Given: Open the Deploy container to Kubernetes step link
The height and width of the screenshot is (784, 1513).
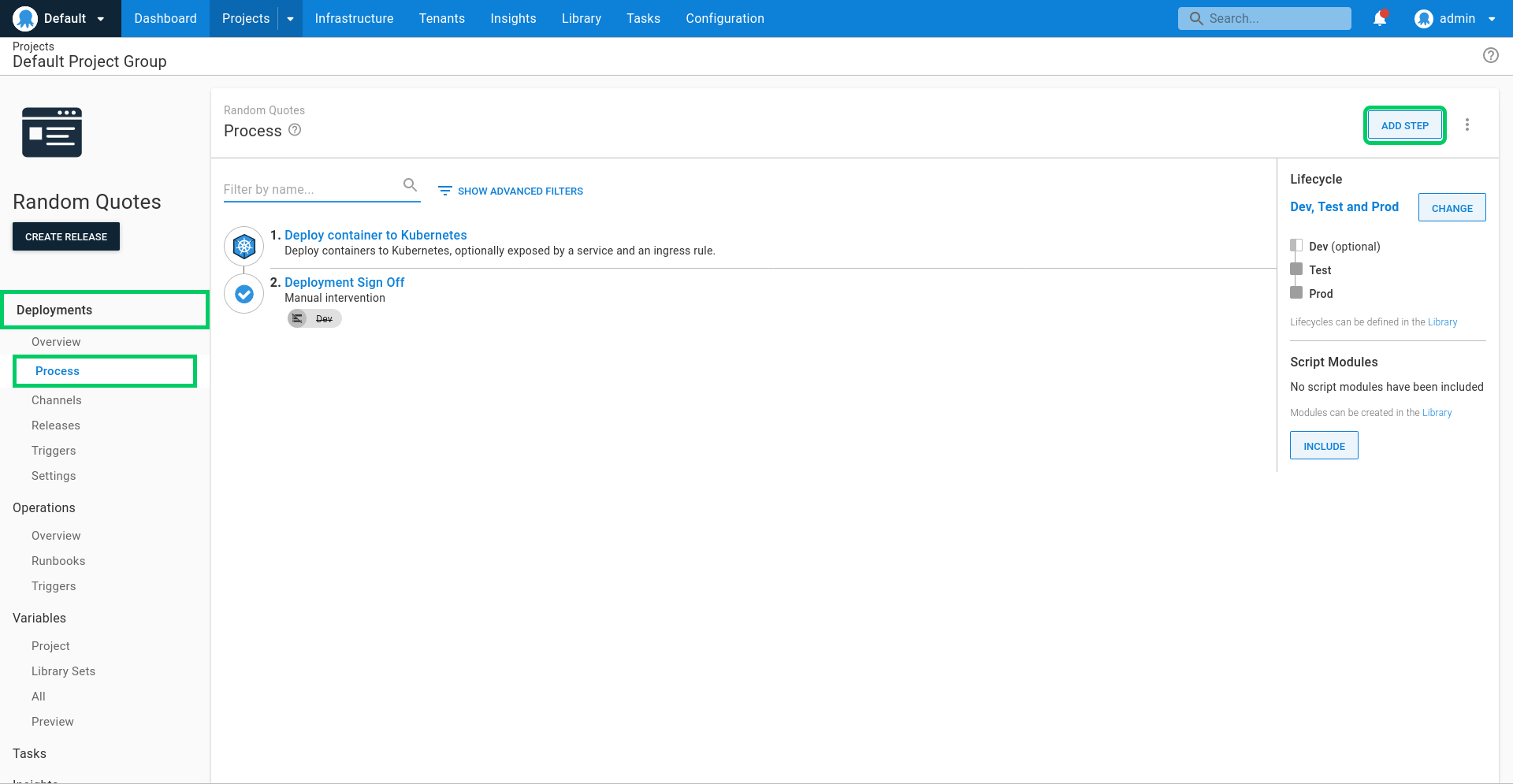Looking at the screenshot, I should point(376,235).
